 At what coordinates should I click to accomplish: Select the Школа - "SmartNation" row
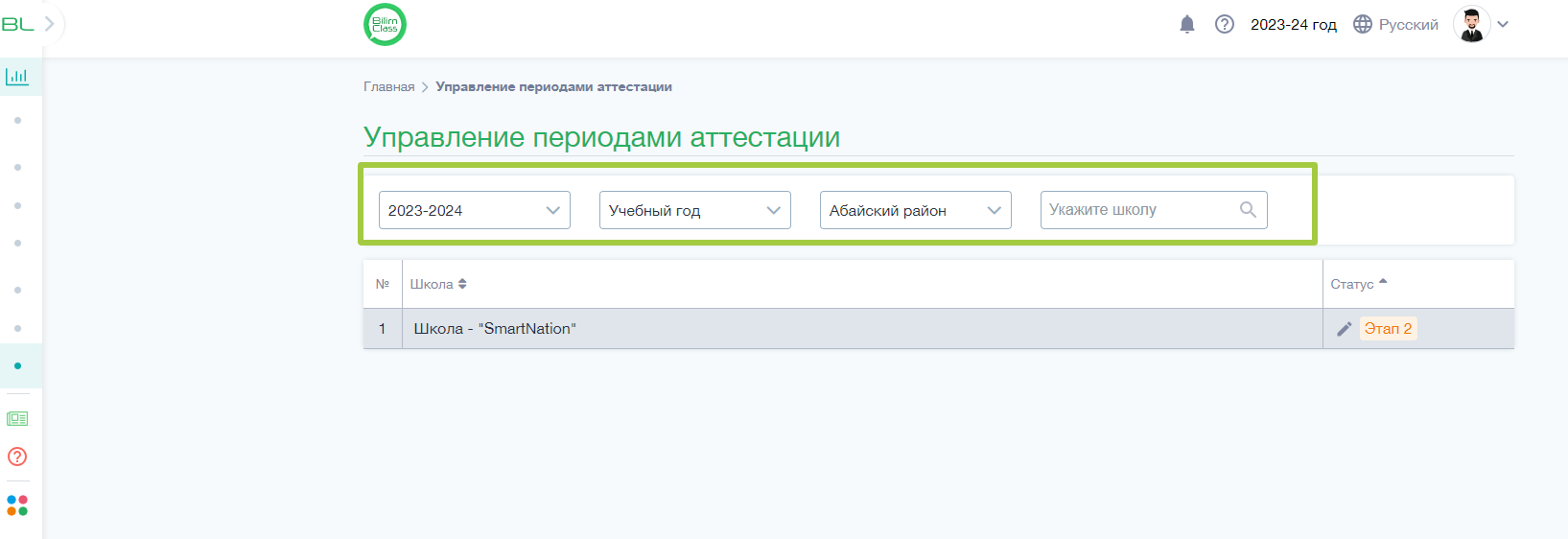(x=939, y=329)
